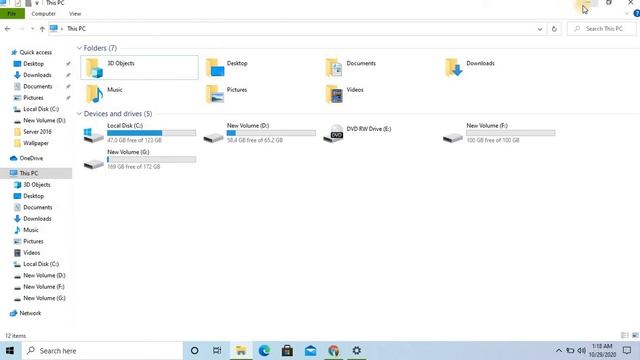Open the Downloads folder in Folders section

[x=454, y=68]
